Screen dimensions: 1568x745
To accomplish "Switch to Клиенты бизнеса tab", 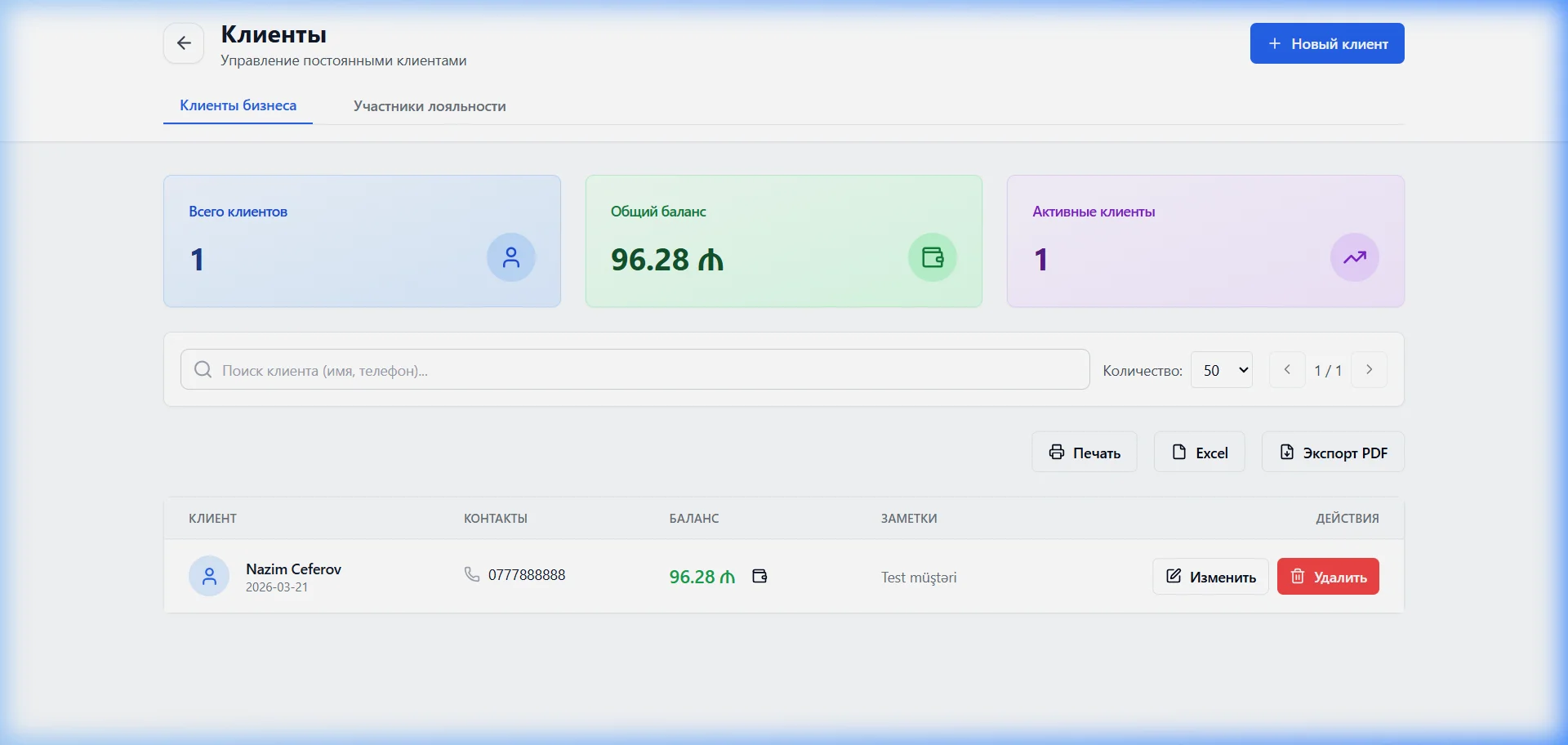I will coord(238,105).
